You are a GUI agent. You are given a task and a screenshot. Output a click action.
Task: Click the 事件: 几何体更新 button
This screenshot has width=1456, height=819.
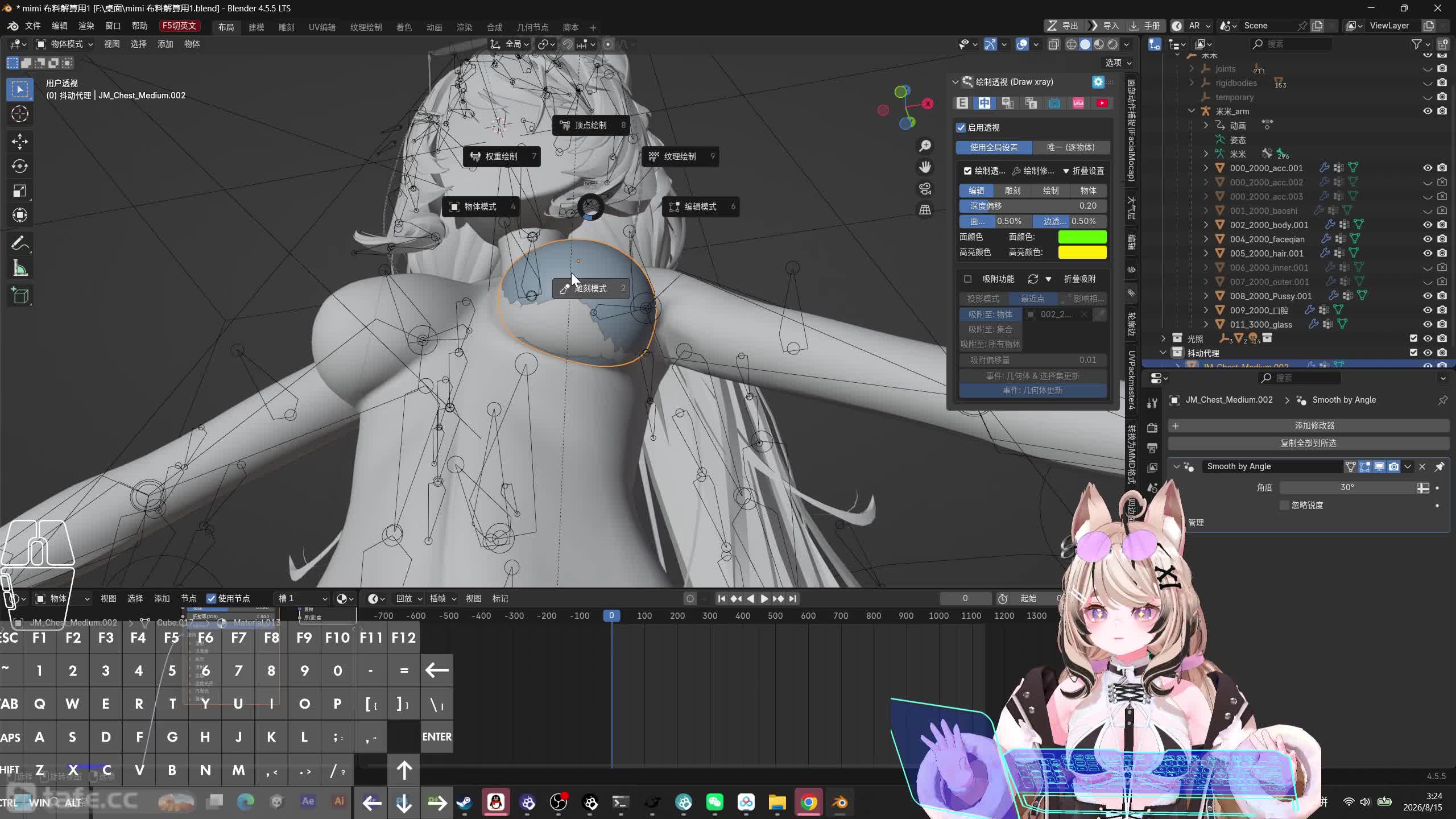point(1033,390)
